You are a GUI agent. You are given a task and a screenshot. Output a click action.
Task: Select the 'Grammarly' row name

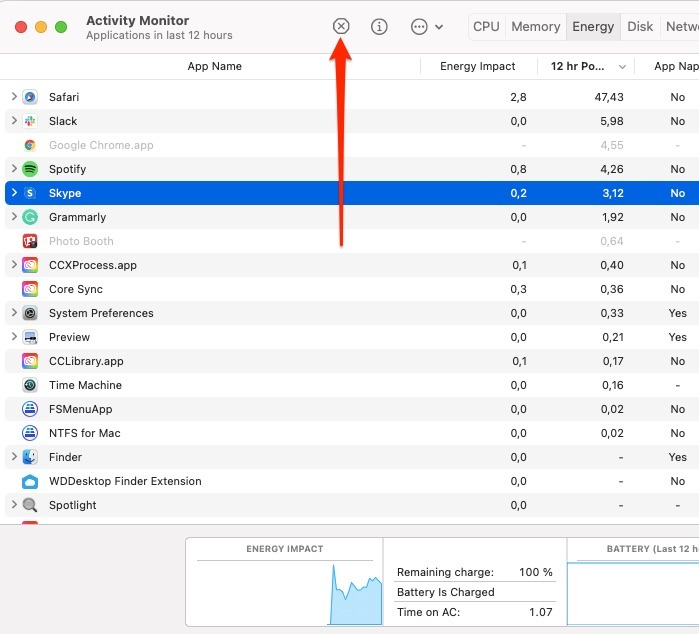(78, 218)
